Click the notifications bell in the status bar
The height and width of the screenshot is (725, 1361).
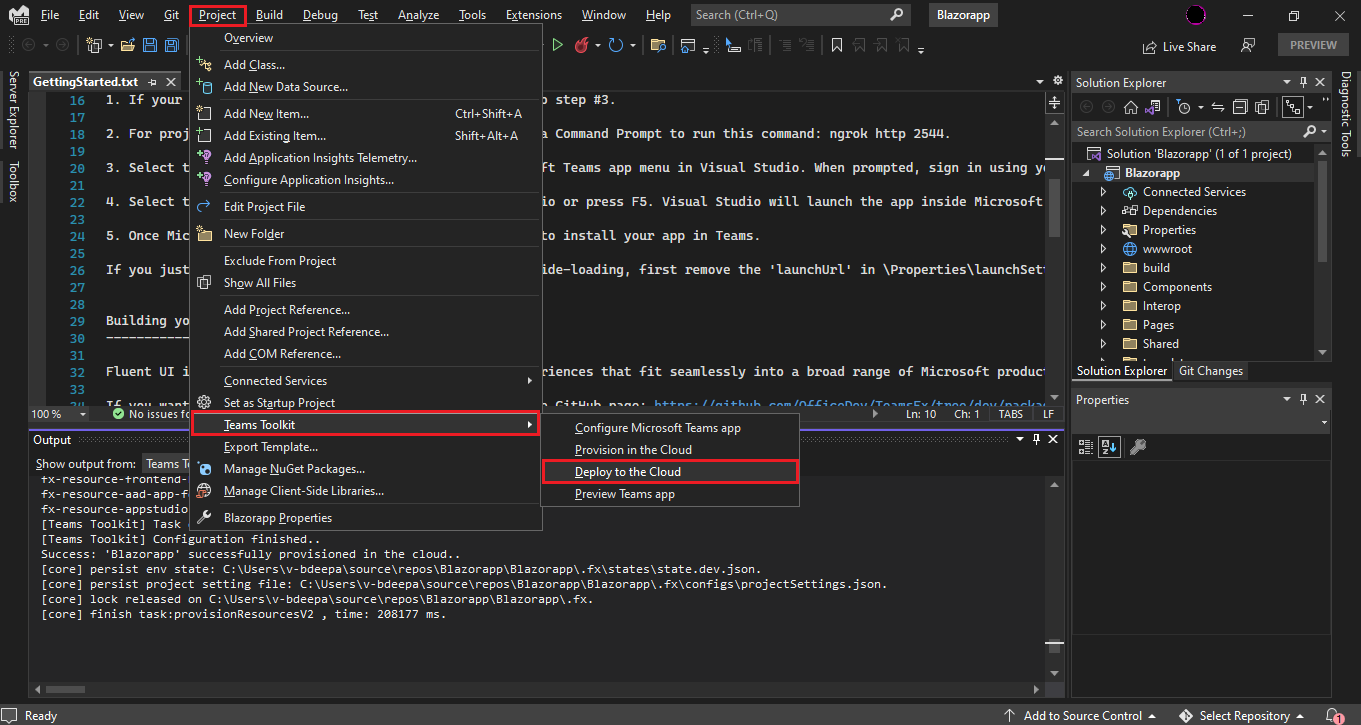click(x=1336, y=715)
